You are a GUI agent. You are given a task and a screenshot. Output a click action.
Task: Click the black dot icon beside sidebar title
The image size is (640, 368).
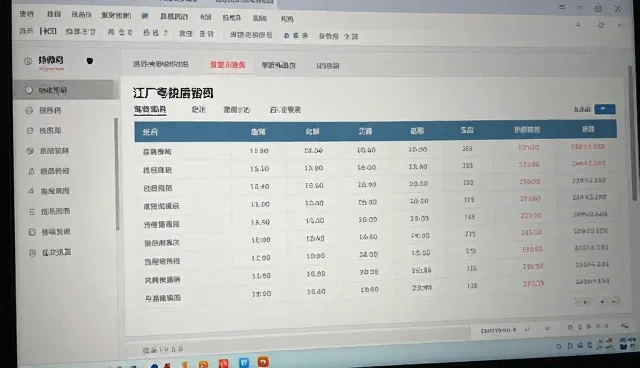tap(90, 61)
